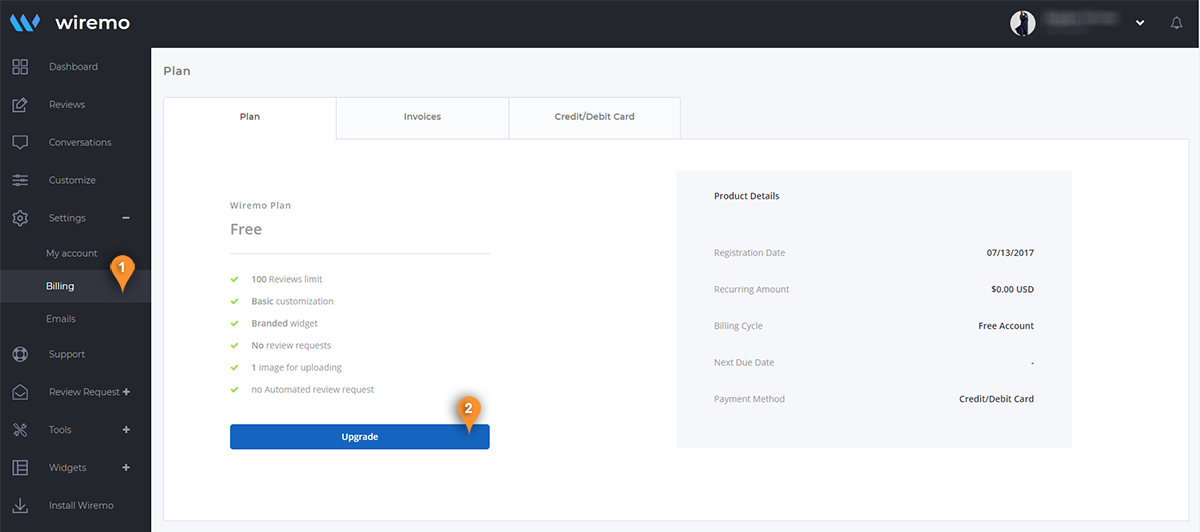Switch to the Invoices tab

(x=422, y=117)
